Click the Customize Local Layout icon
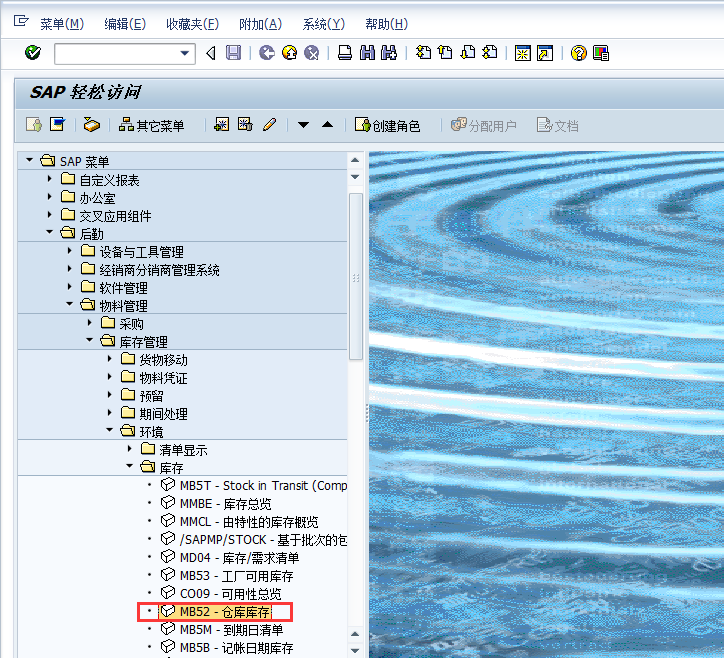This screenshot has height=658, width=724. point(601,53)
